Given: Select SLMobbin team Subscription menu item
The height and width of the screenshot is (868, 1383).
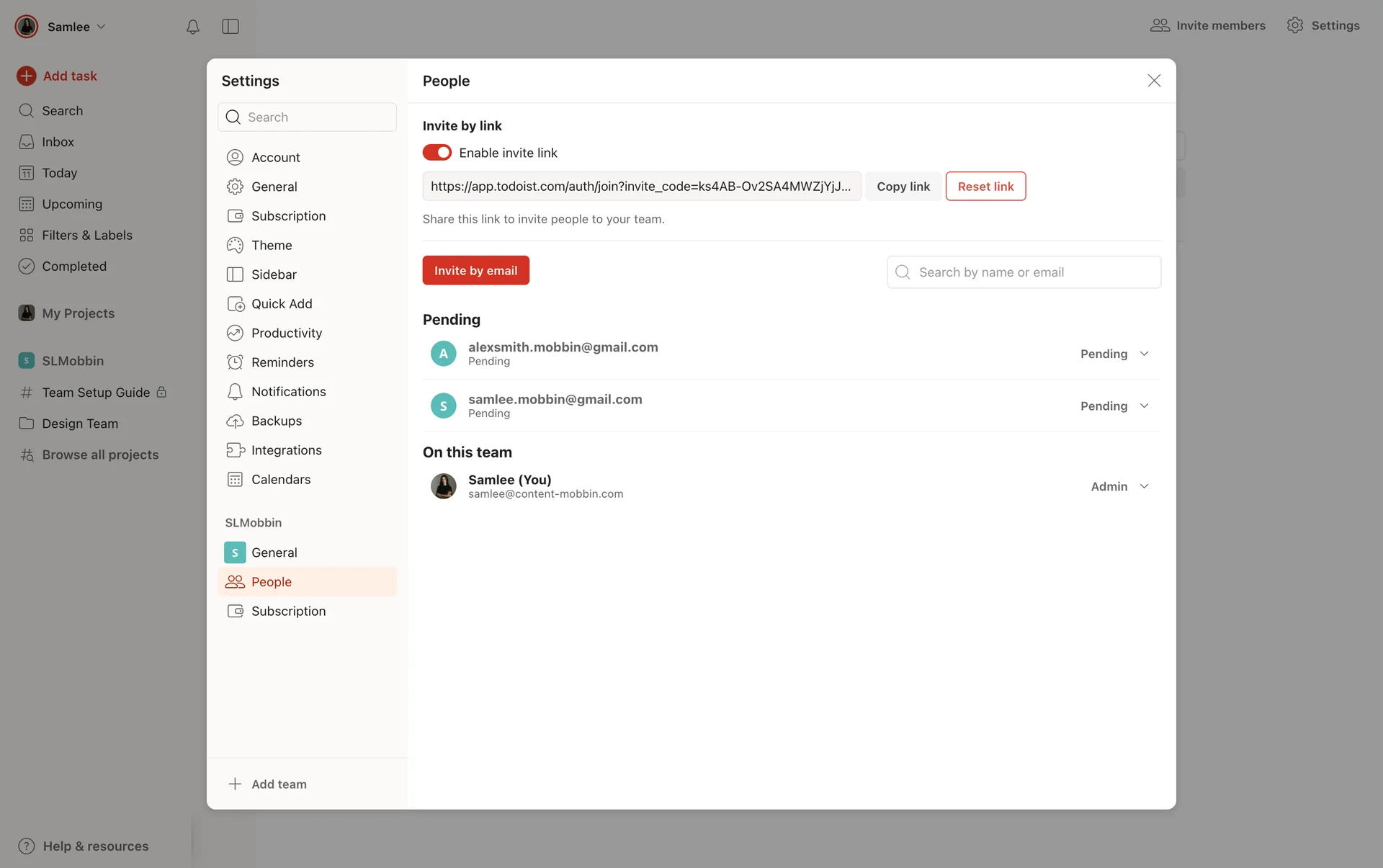Looking at the screenshot, I should coord(288,611).
